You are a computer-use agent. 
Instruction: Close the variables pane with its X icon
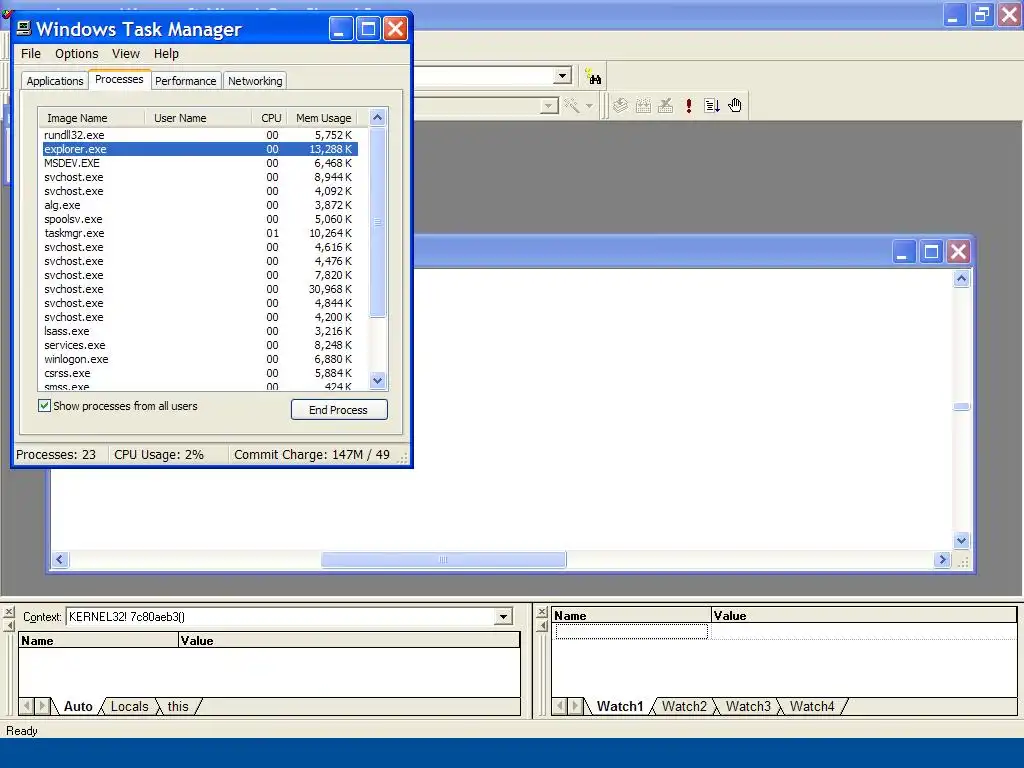8,612
